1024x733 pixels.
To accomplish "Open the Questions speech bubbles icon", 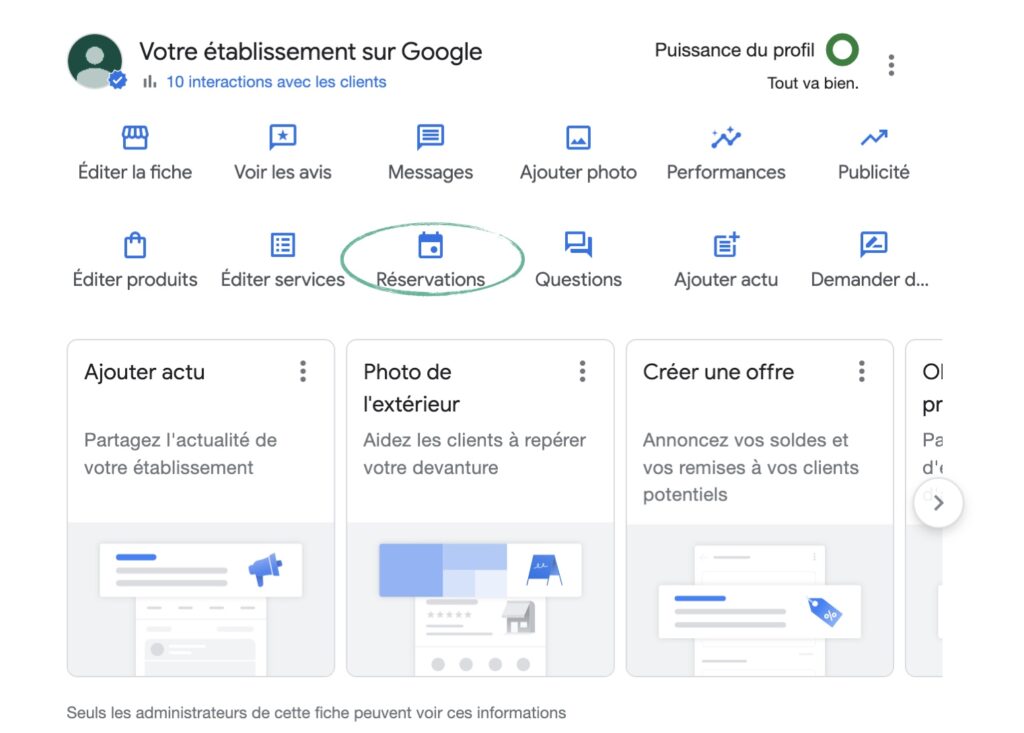I will pyautogui.click(x=578, y=245).
